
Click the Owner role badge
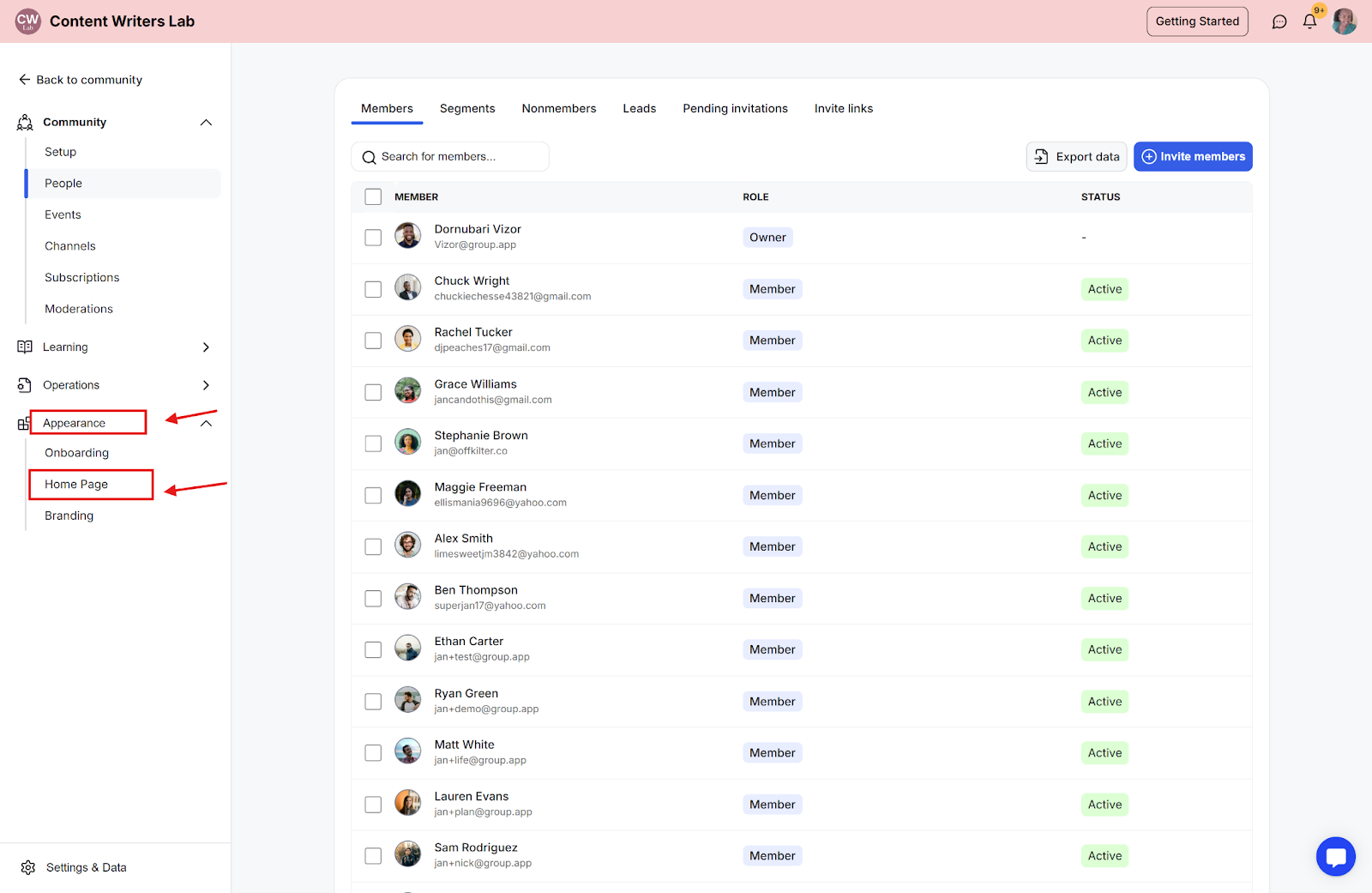pyautogui.click(x=767, y=238)
